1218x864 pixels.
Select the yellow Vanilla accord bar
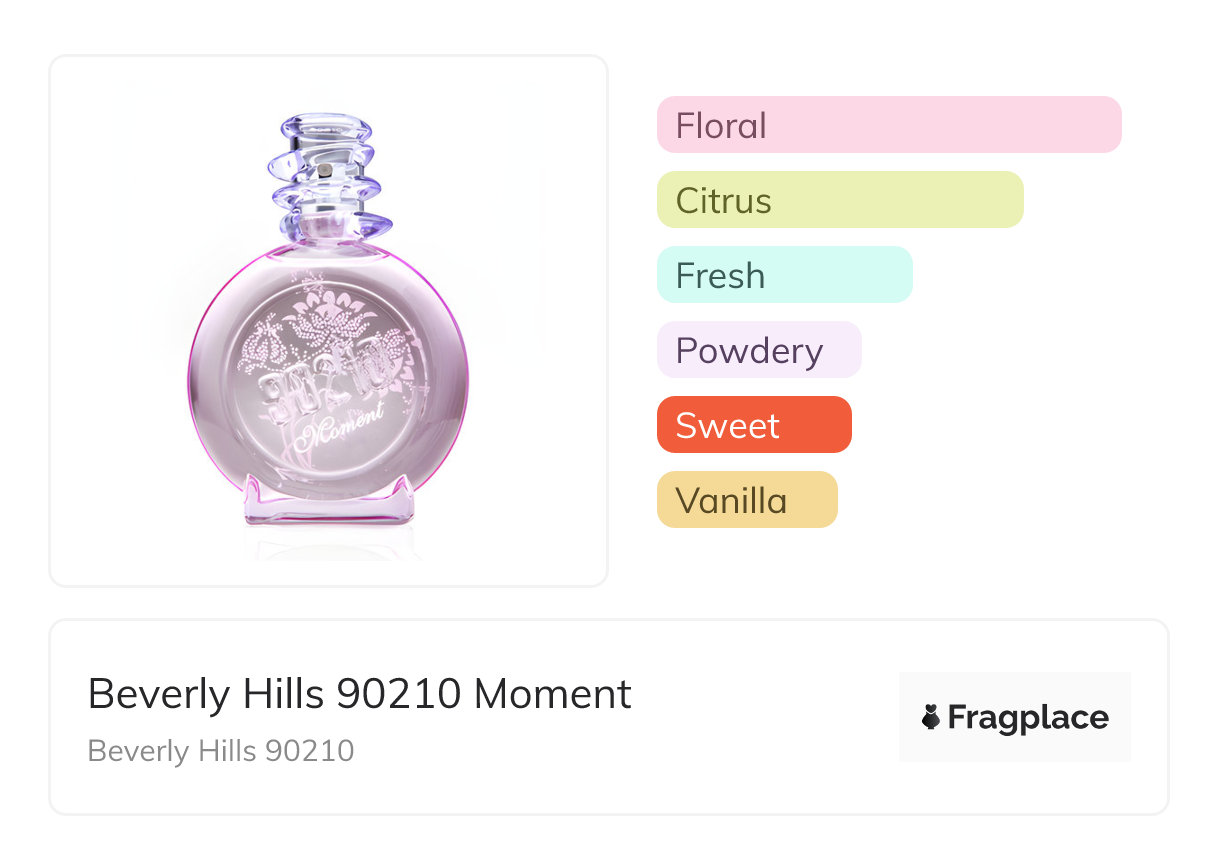746,500
